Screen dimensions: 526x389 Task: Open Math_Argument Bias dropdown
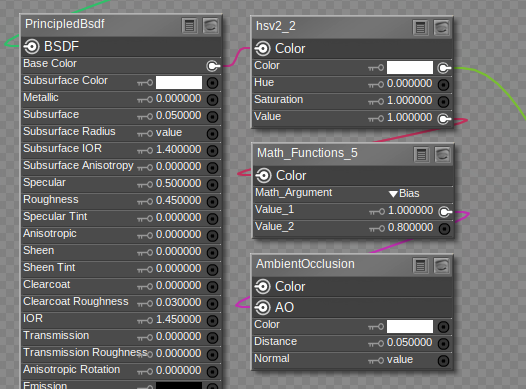pyautogui.click(x=404, y=193)
